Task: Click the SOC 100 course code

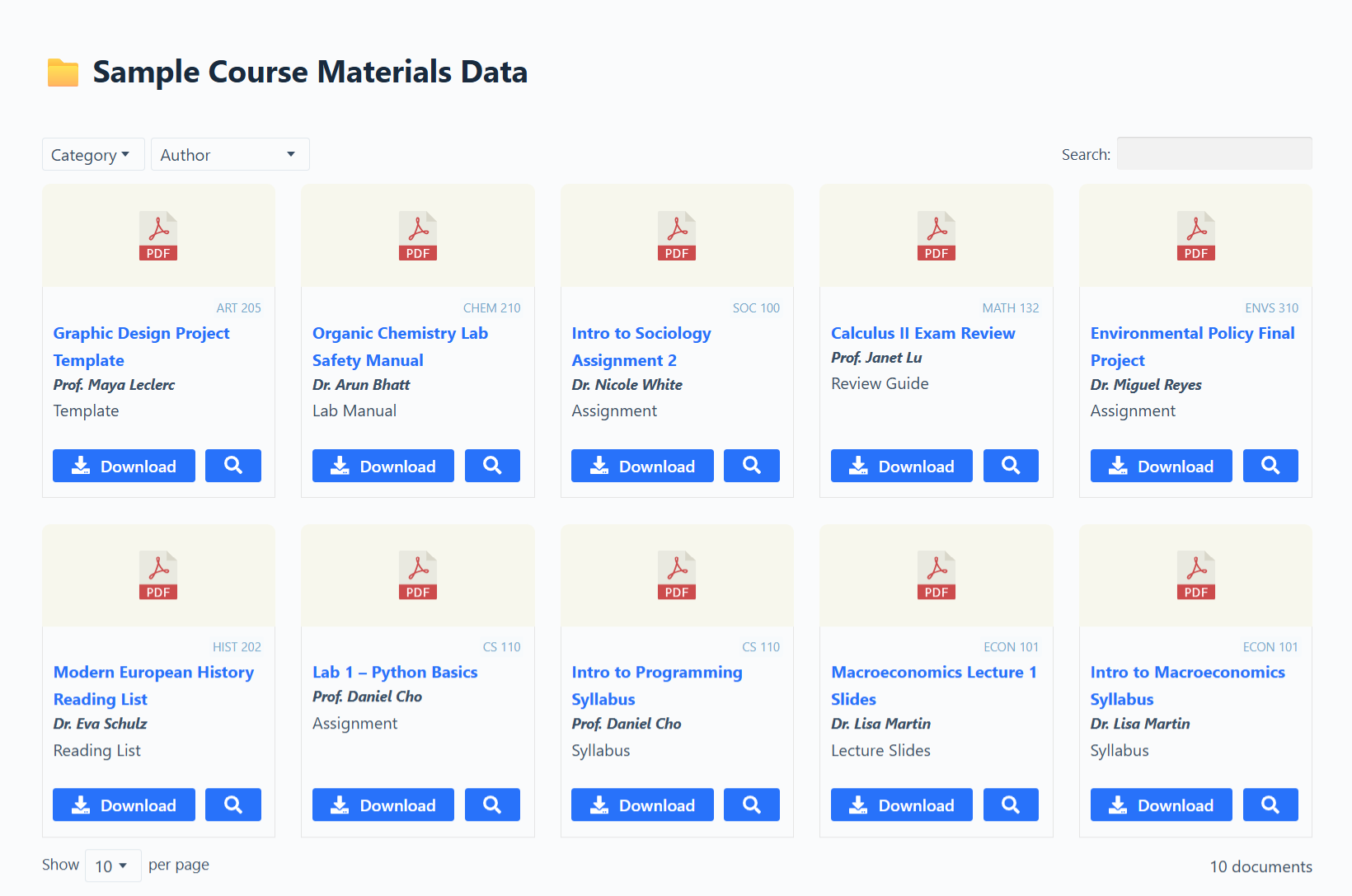Action: coord(756,308)
